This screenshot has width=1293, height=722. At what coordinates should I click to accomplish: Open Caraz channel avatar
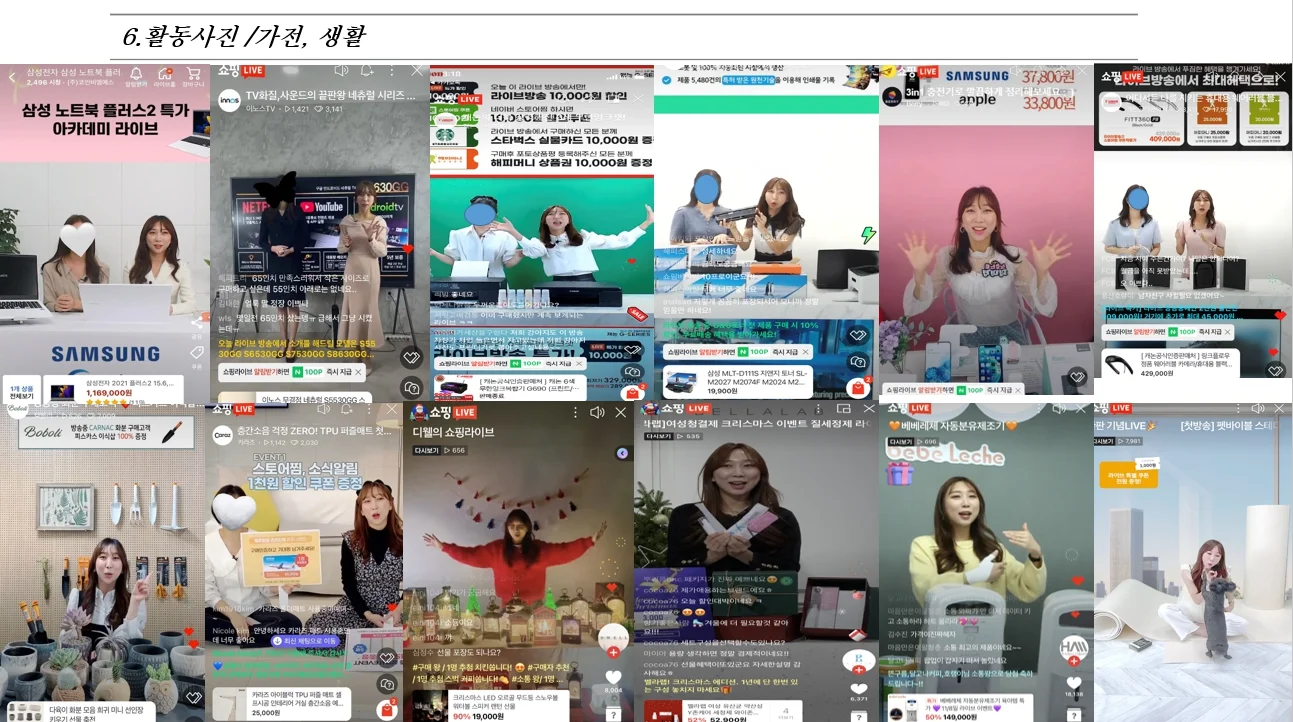[223, 436]
